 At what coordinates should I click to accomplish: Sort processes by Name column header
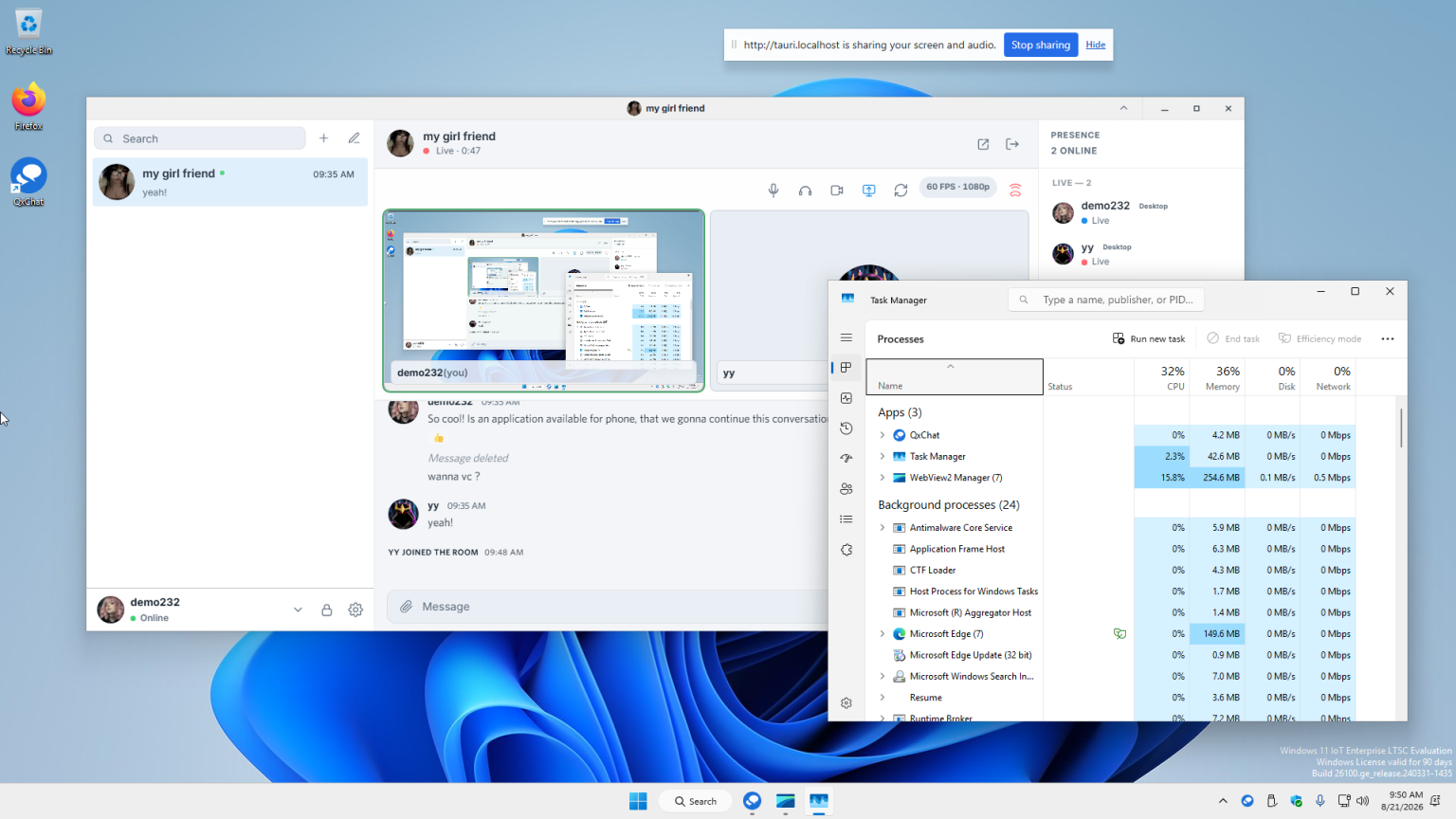955,376
